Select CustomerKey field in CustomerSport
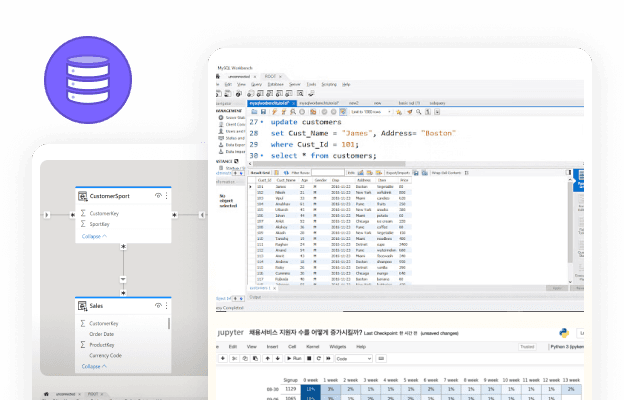 (104, 213)
